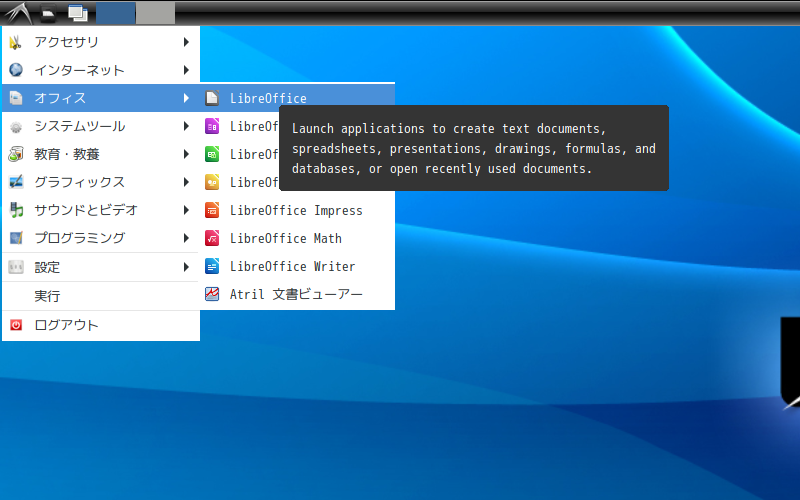Image resolution: width=800 pixels, height=500 pixels.
Task: Launch LibreOffice Impress from the submenu
Action: [295, 210]
